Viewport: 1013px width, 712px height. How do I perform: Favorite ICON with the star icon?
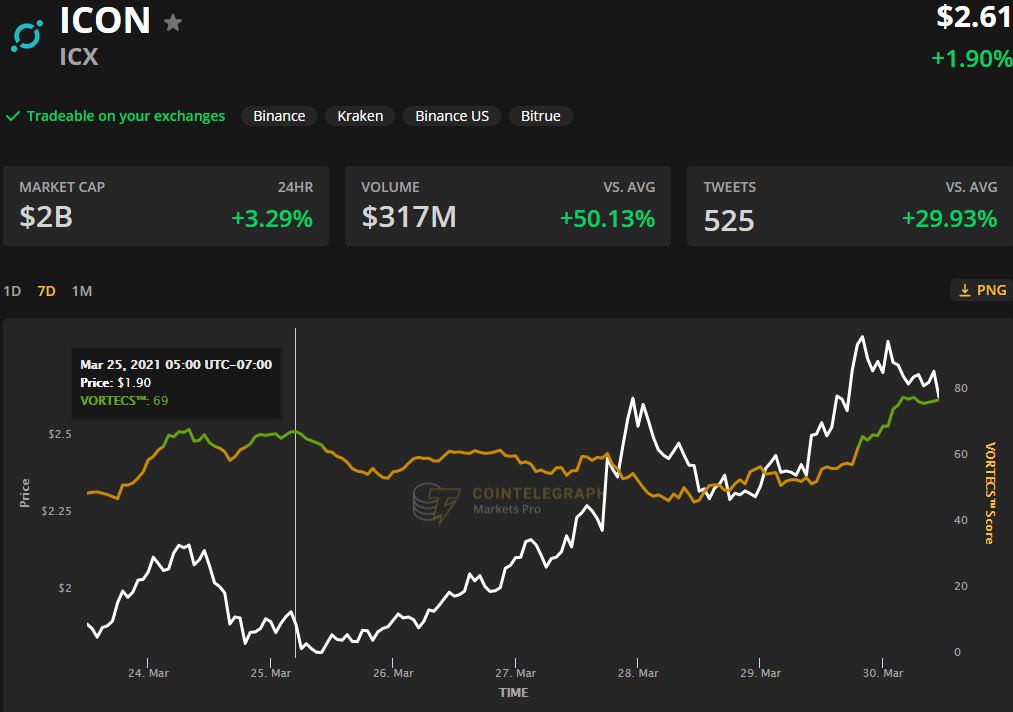click(x=172, y=23)
